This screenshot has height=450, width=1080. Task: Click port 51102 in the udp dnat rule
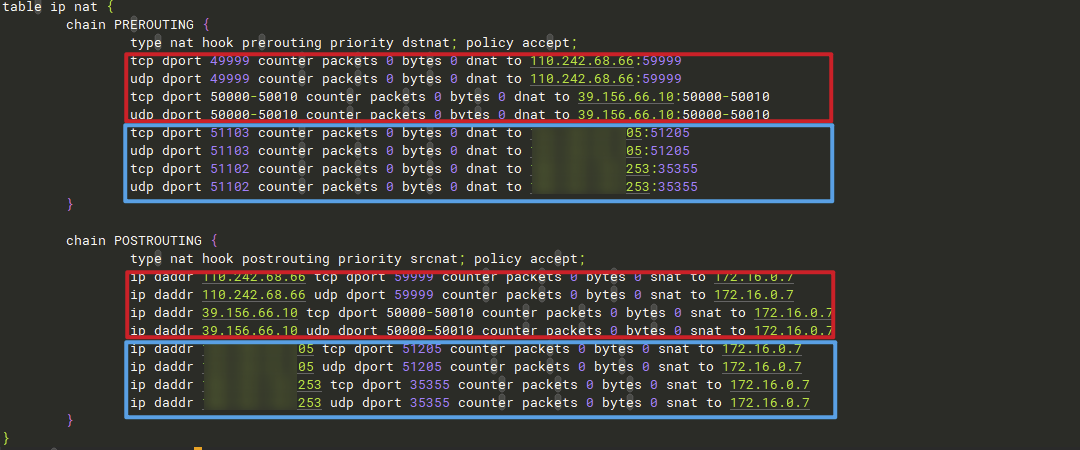tap(230, 187)
